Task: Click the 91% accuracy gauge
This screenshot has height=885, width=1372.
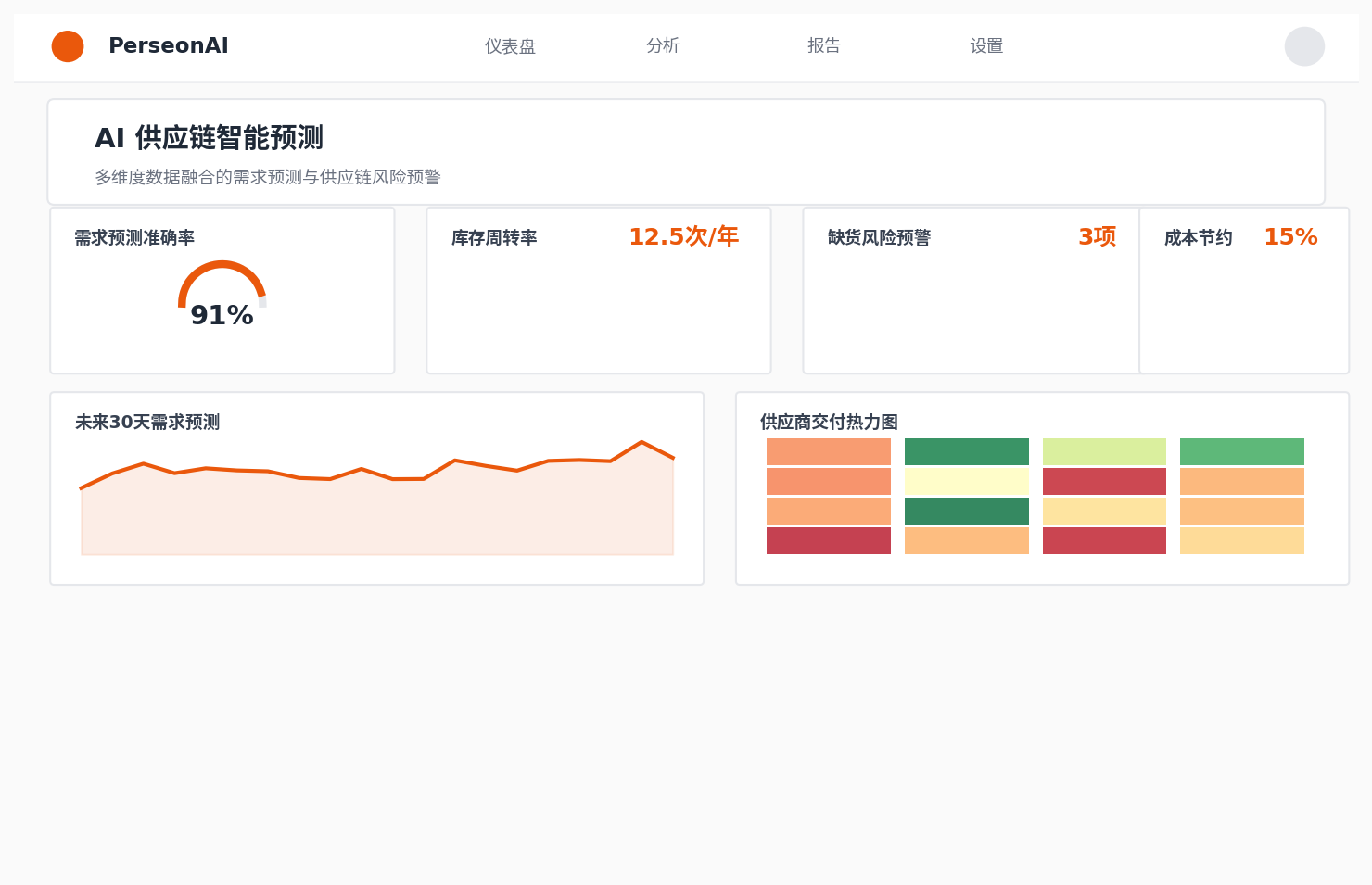Action: pos(222,295)
